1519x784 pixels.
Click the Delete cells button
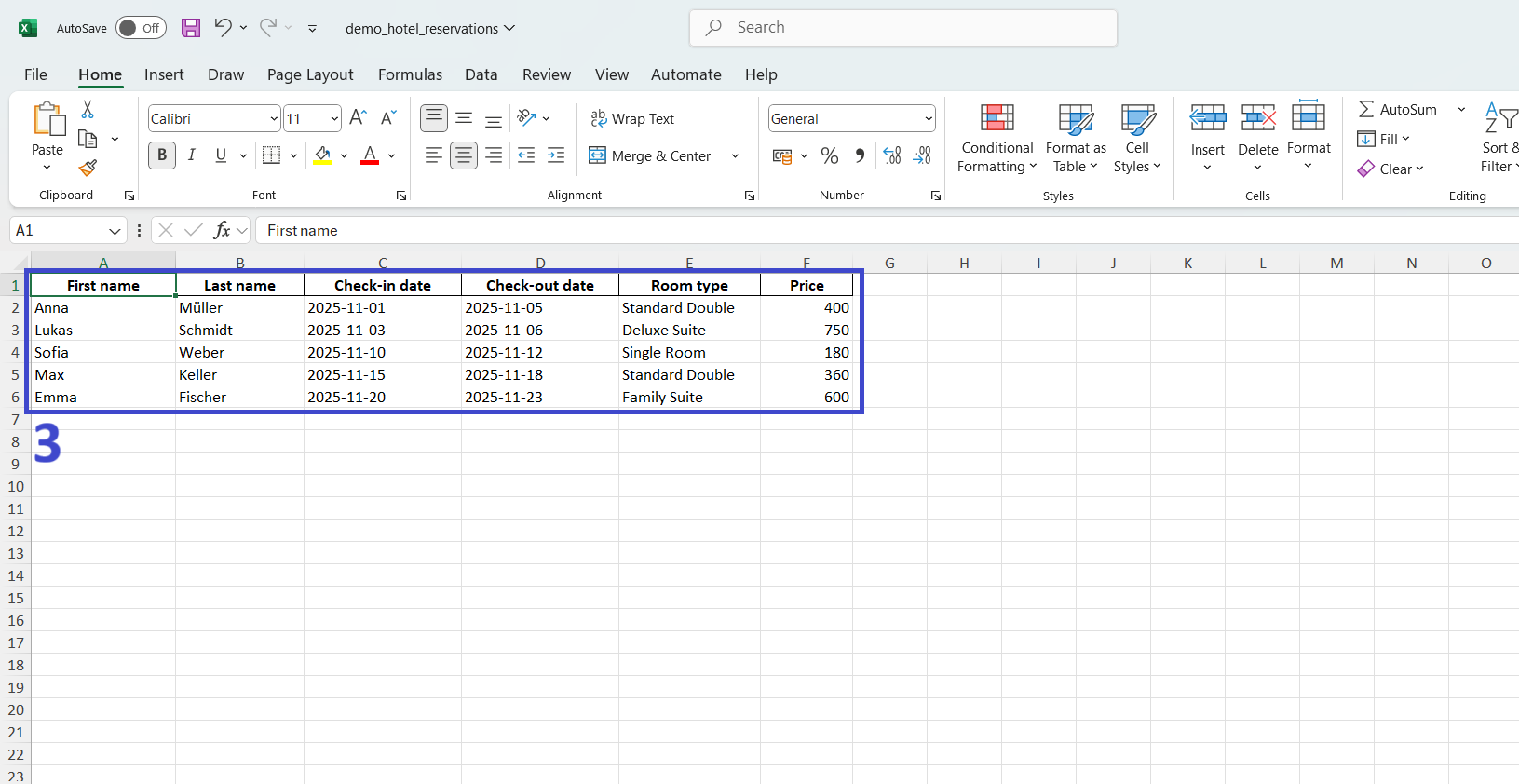pos(1258,129)
